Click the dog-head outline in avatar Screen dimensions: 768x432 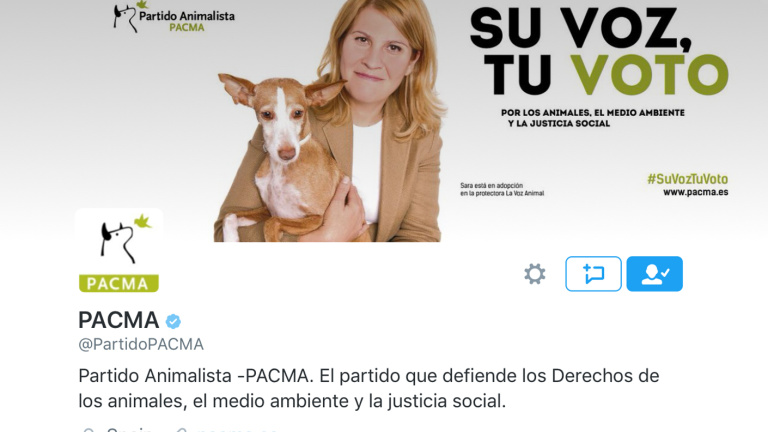(x=118, y=242)
